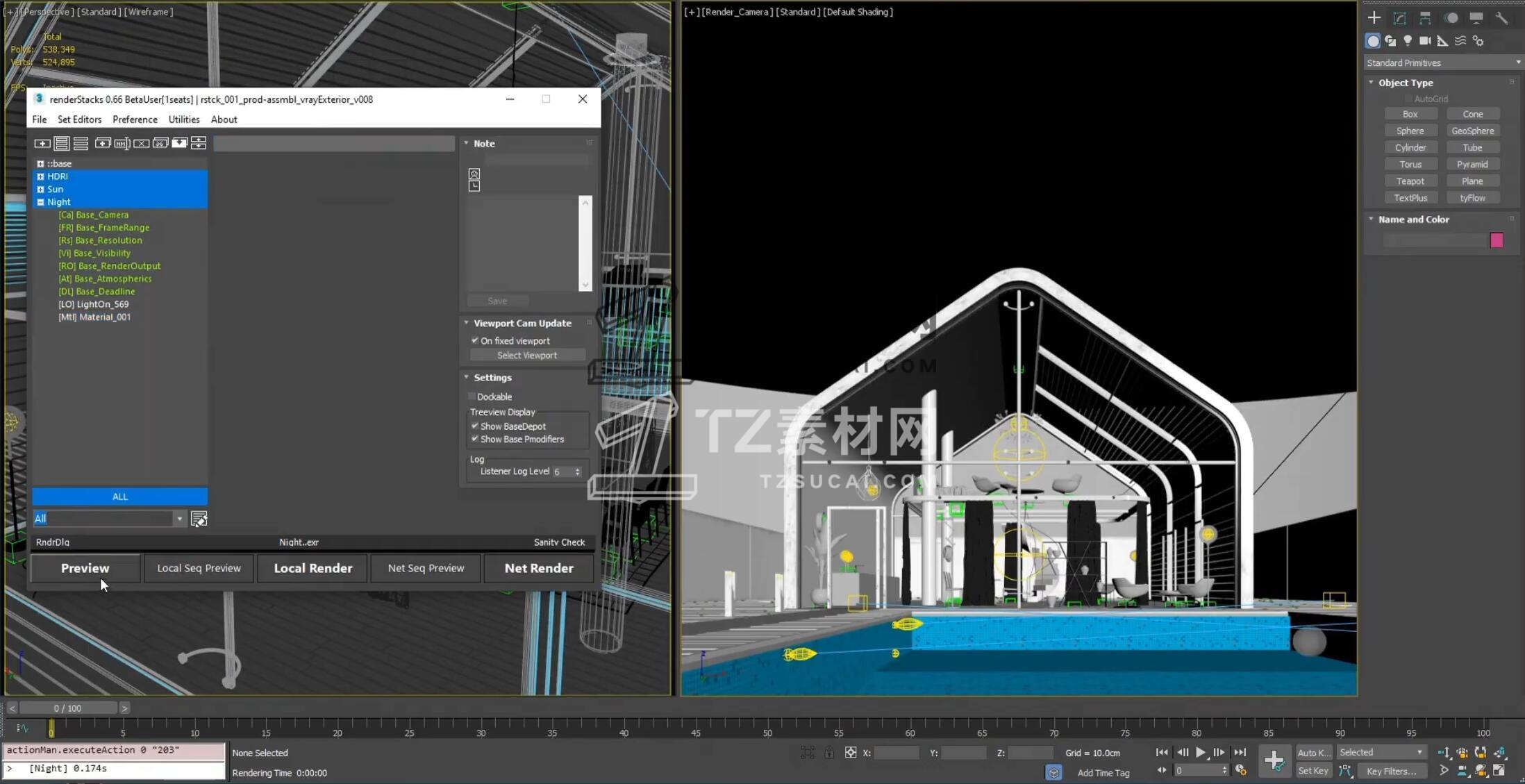Toggle On fixed viewport checkbox
The height and width of the screenshot is (784, 1525).
475,340
